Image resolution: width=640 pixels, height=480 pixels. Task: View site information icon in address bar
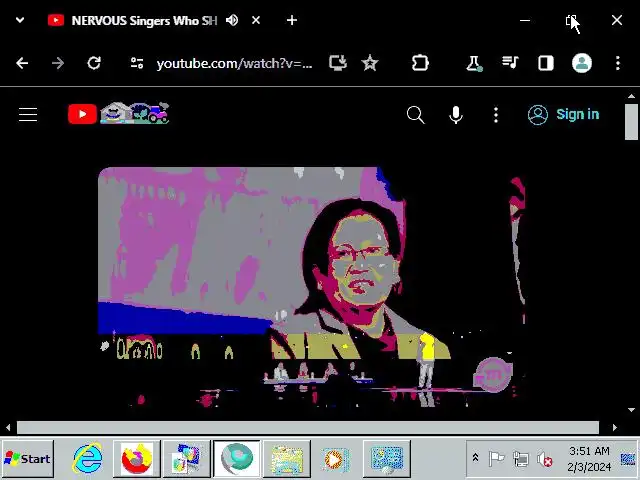pos(137,63)
